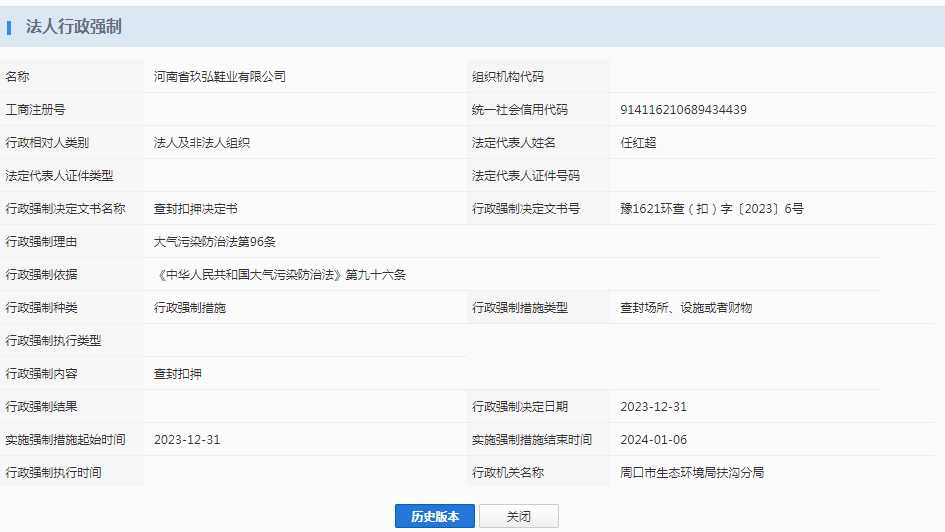945x532 pixels.
Task: Click the value 法人及非法人组织
Action: tap(202, 143)
